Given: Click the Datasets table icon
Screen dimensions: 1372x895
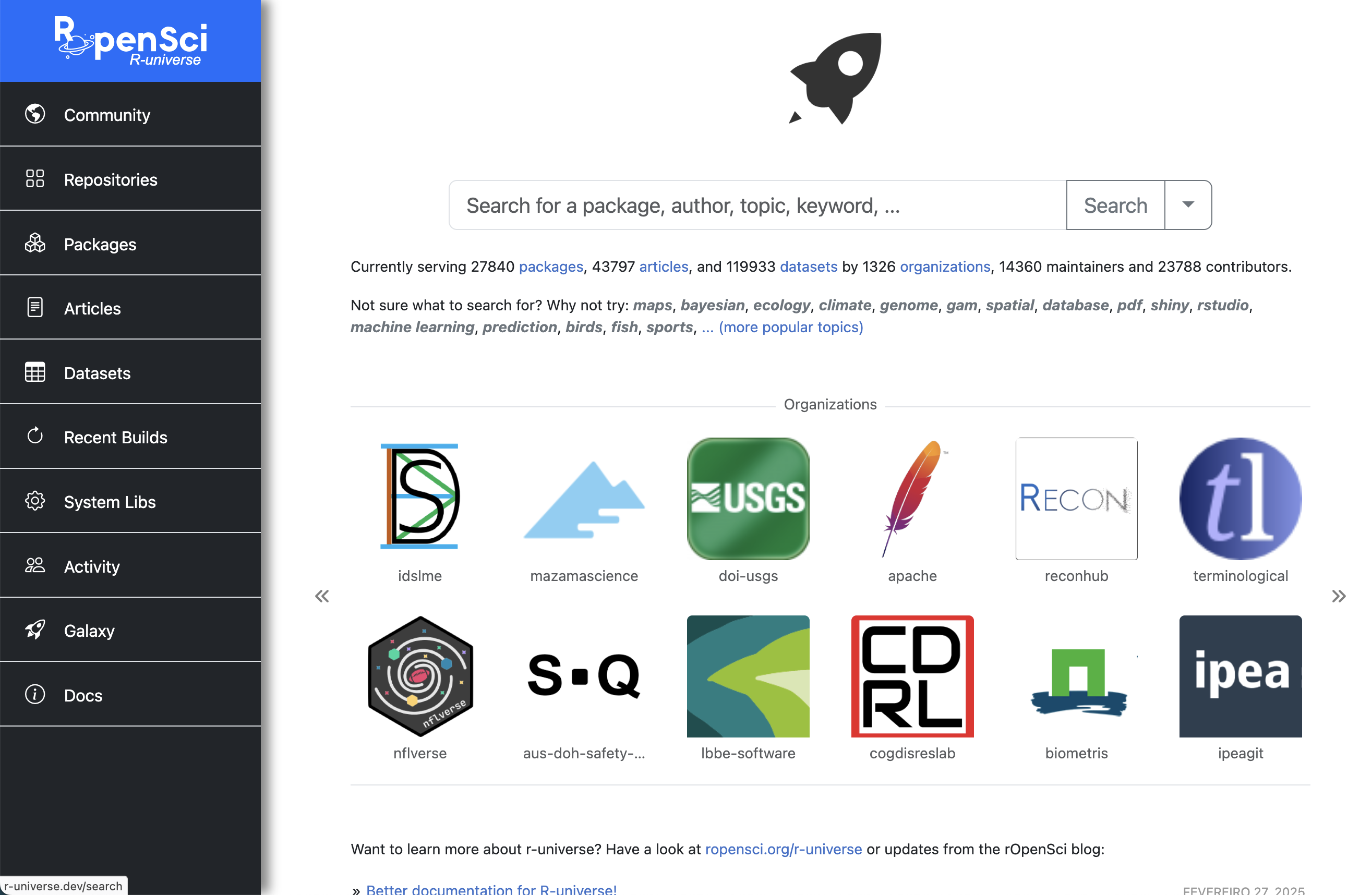Looking at the screenshot, I should click(x=34, y=372).
